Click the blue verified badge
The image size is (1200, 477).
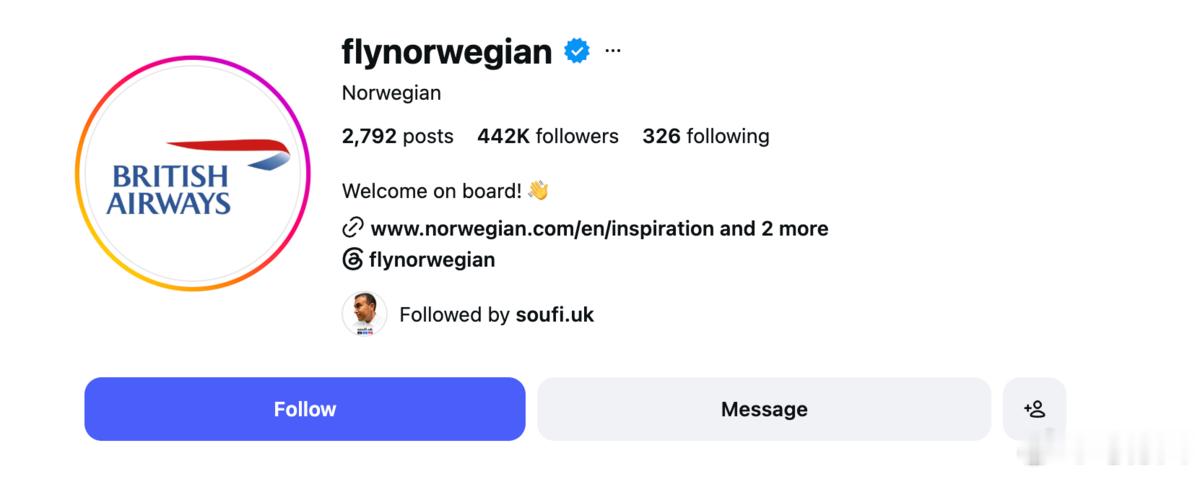(x=577, y=50)
